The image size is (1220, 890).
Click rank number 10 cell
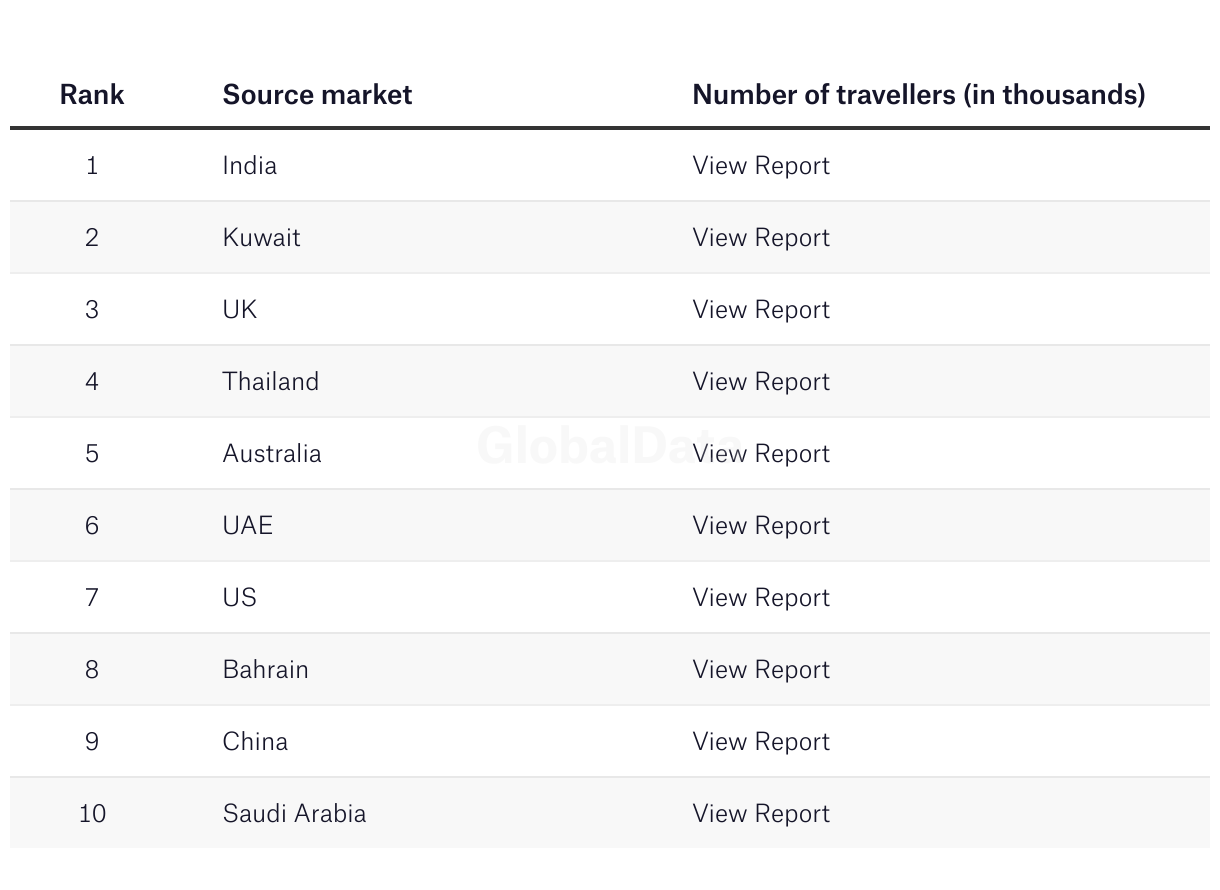pyautogui.click(x=92, y=814)
